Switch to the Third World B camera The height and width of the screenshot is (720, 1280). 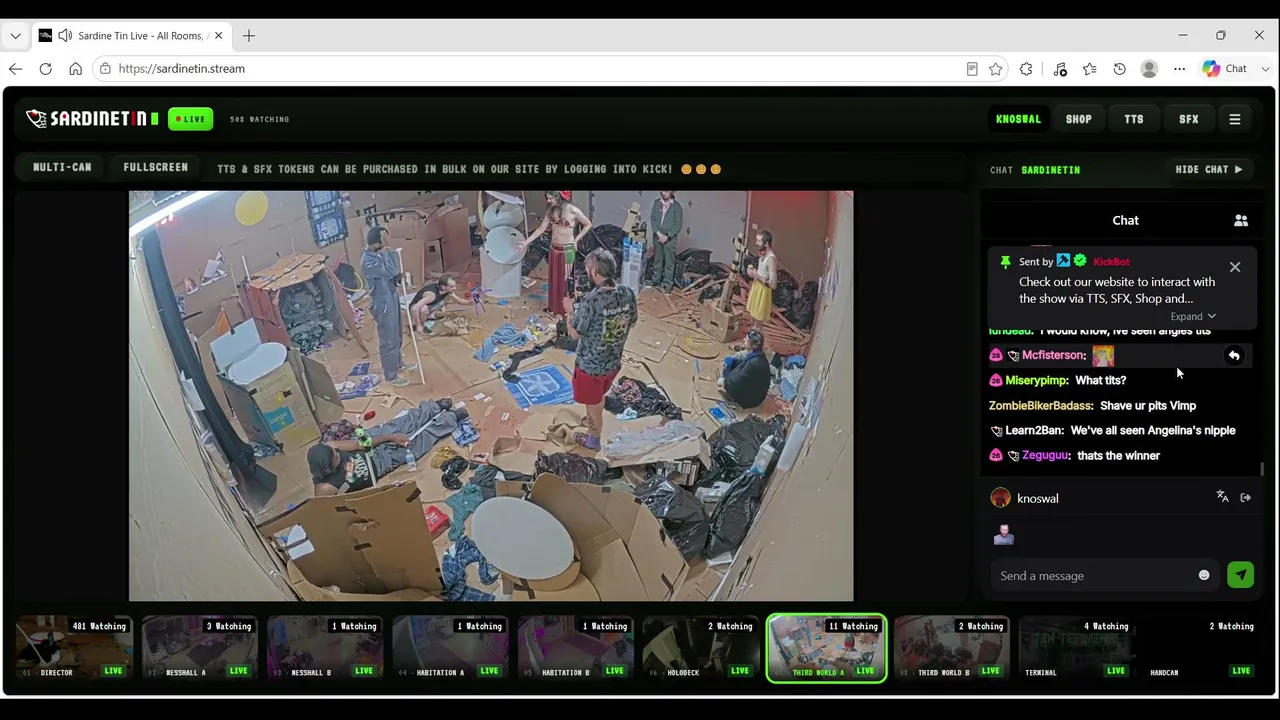951,648
